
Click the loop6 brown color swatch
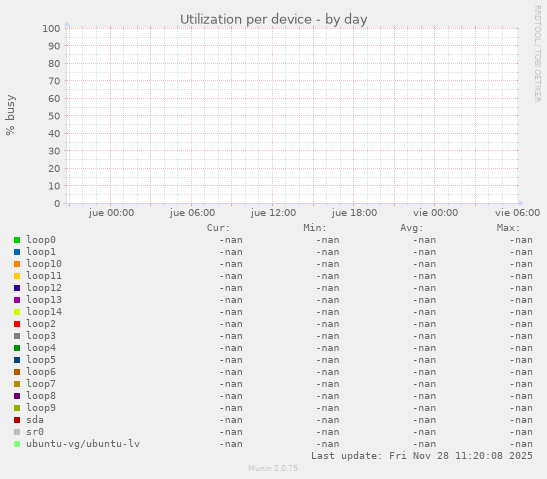[x=17, y=372]
